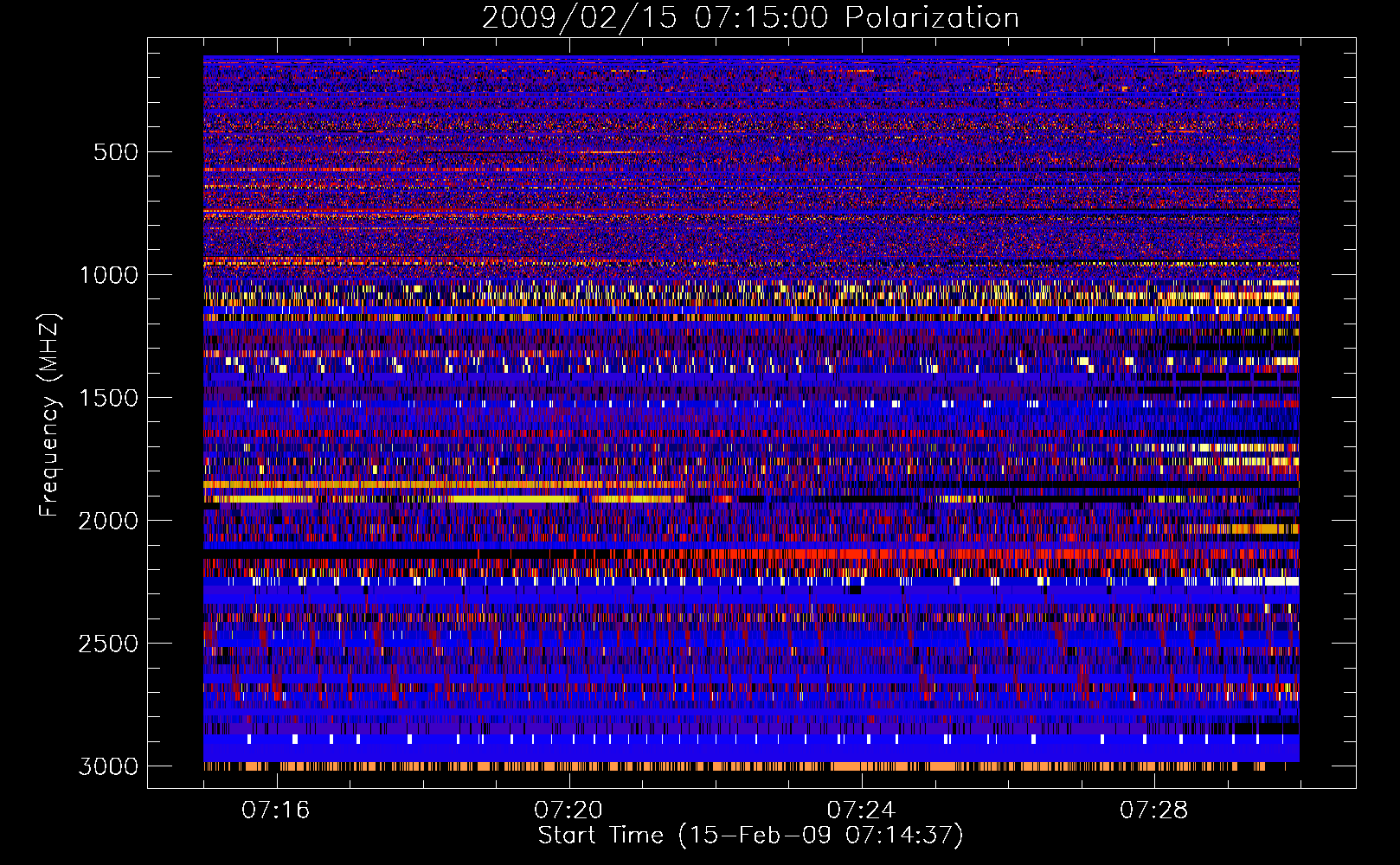Click the plot title '2009/02/15 07:15:00 Polarization'

(750, 17)
